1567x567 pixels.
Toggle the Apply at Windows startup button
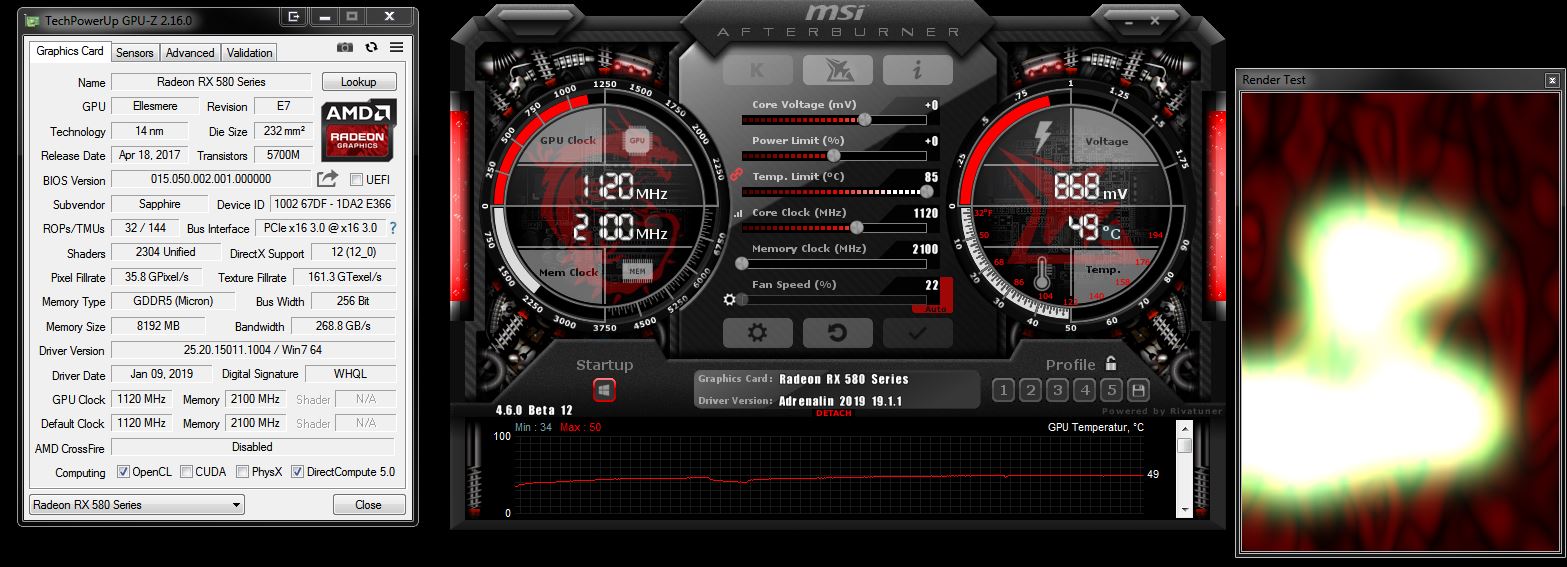pyautogui.click(x=604, y=390)
